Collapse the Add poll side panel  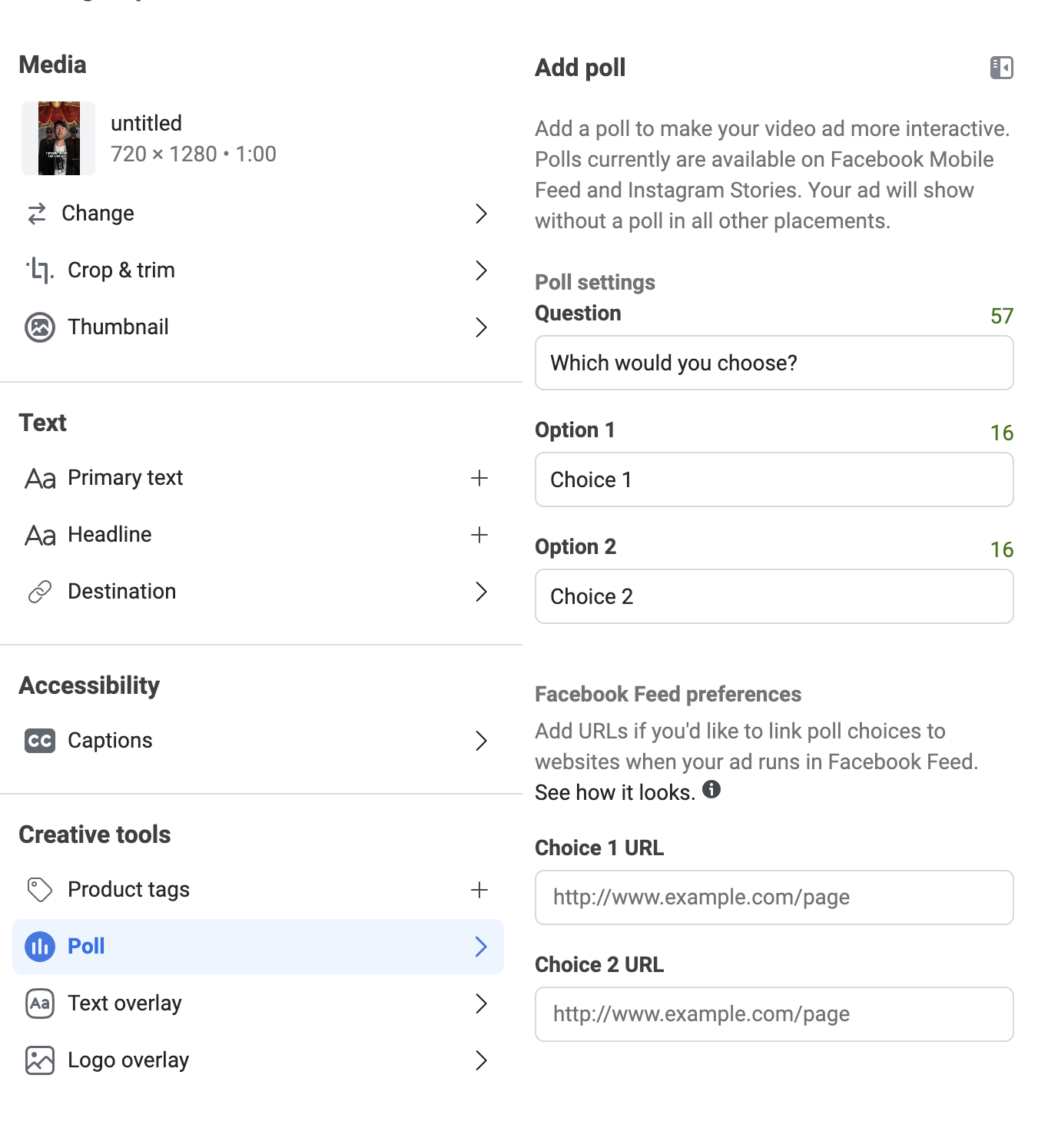point(1001,68)
